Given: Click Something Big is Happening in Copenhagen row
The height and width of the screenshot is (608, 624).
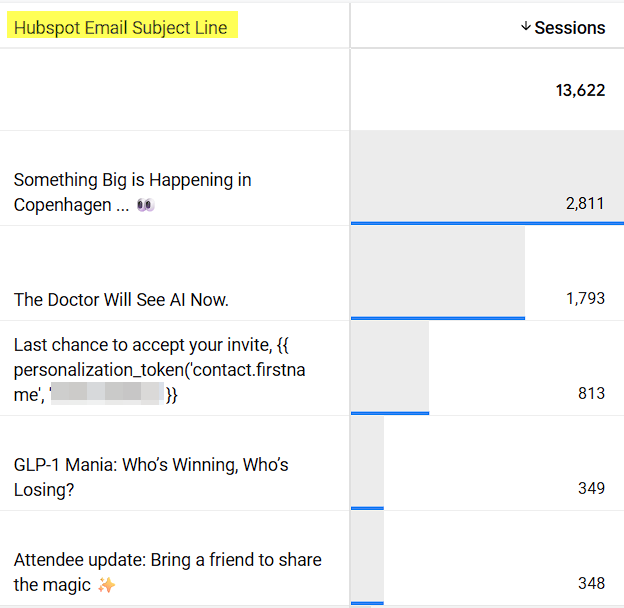Looking at the screenshot, I should [312, 178].
